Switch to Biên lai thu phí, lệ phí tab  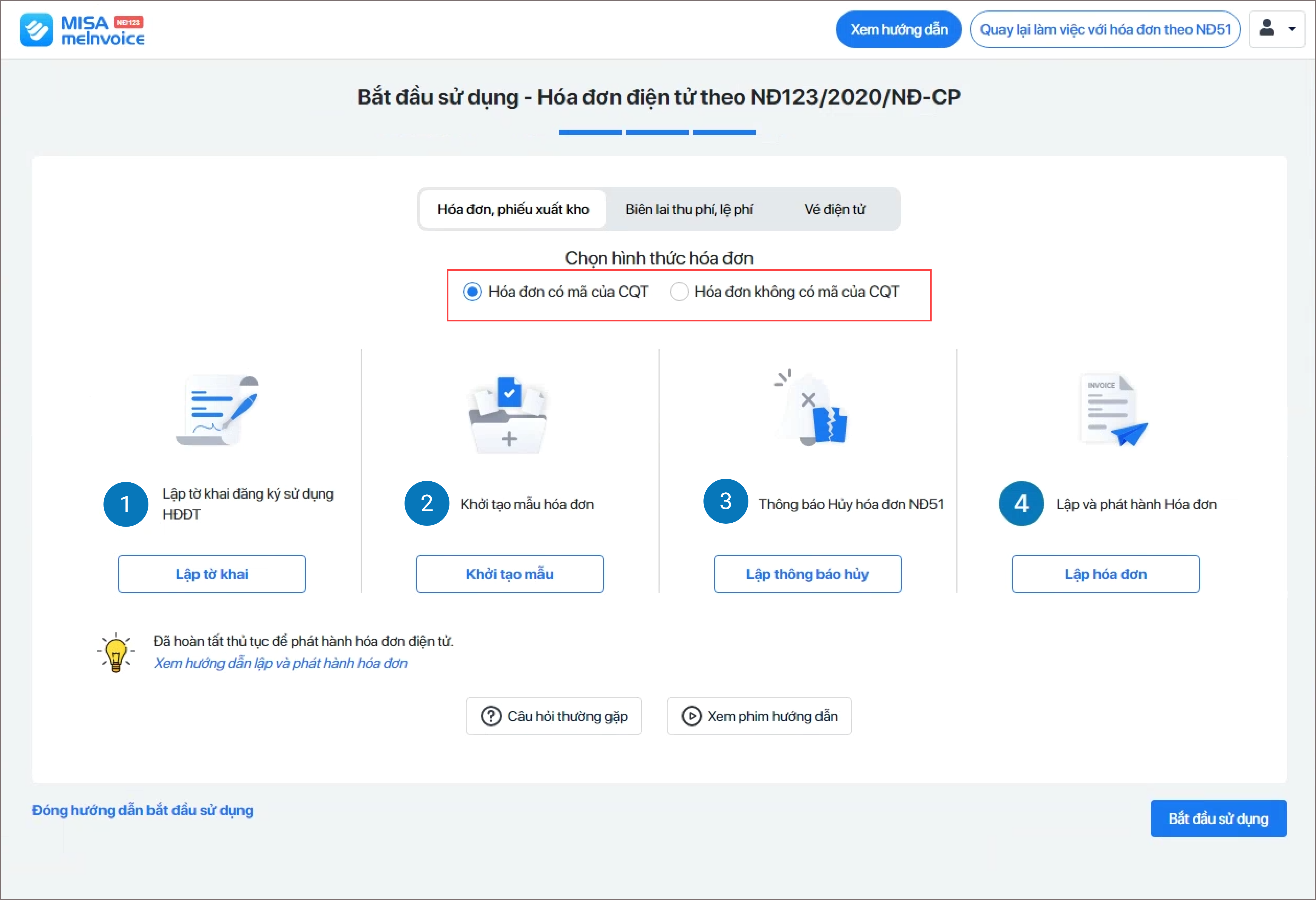point(689,210)
